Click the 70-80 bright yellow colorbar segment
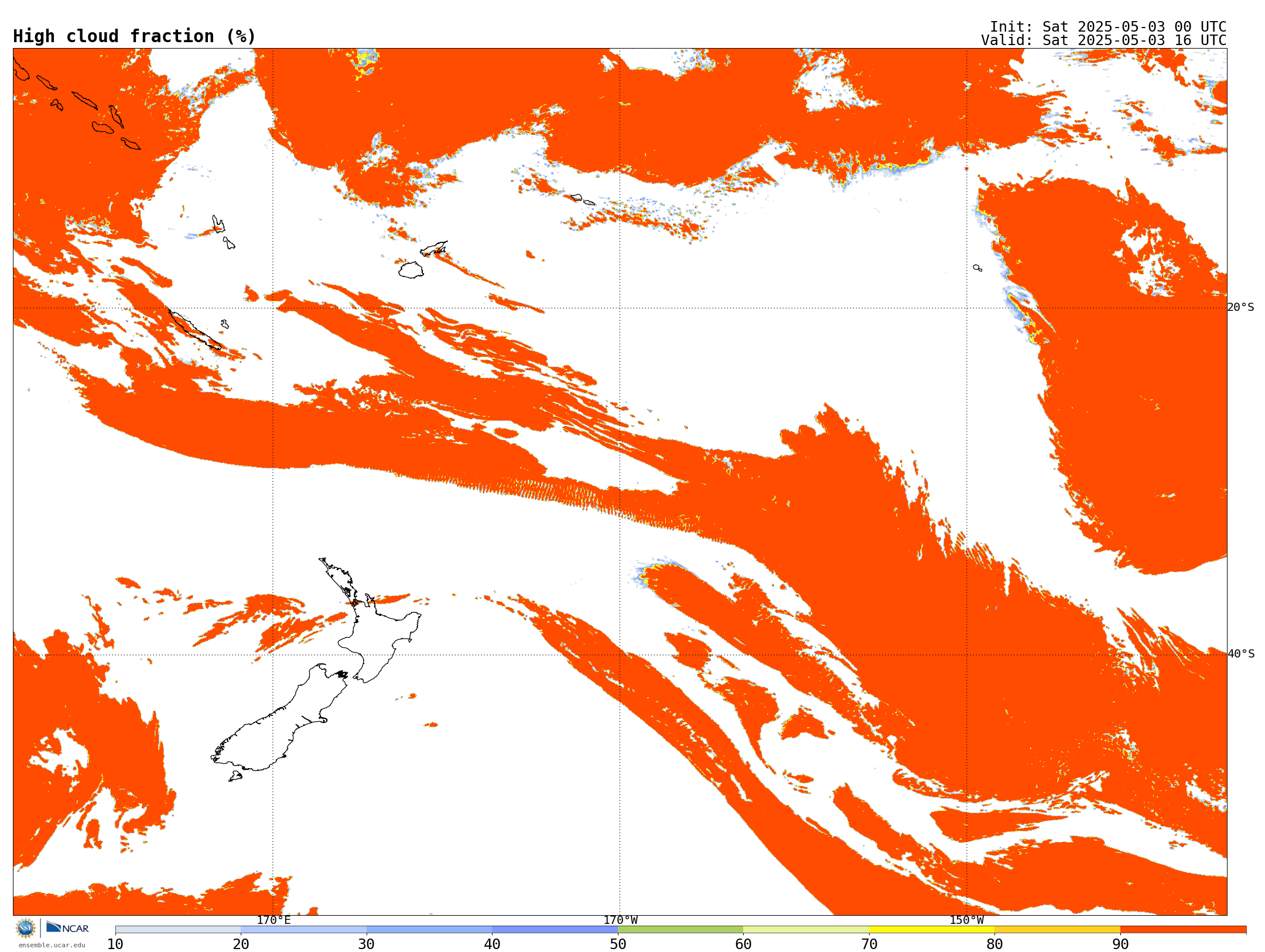This screenshot has width=1265, height=952. (x=932, y=930)
